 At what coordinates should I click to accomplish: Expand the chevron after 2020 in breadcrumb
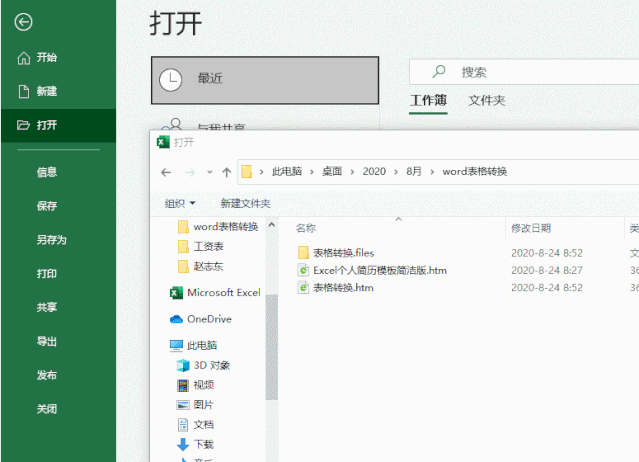pos(396,172)
